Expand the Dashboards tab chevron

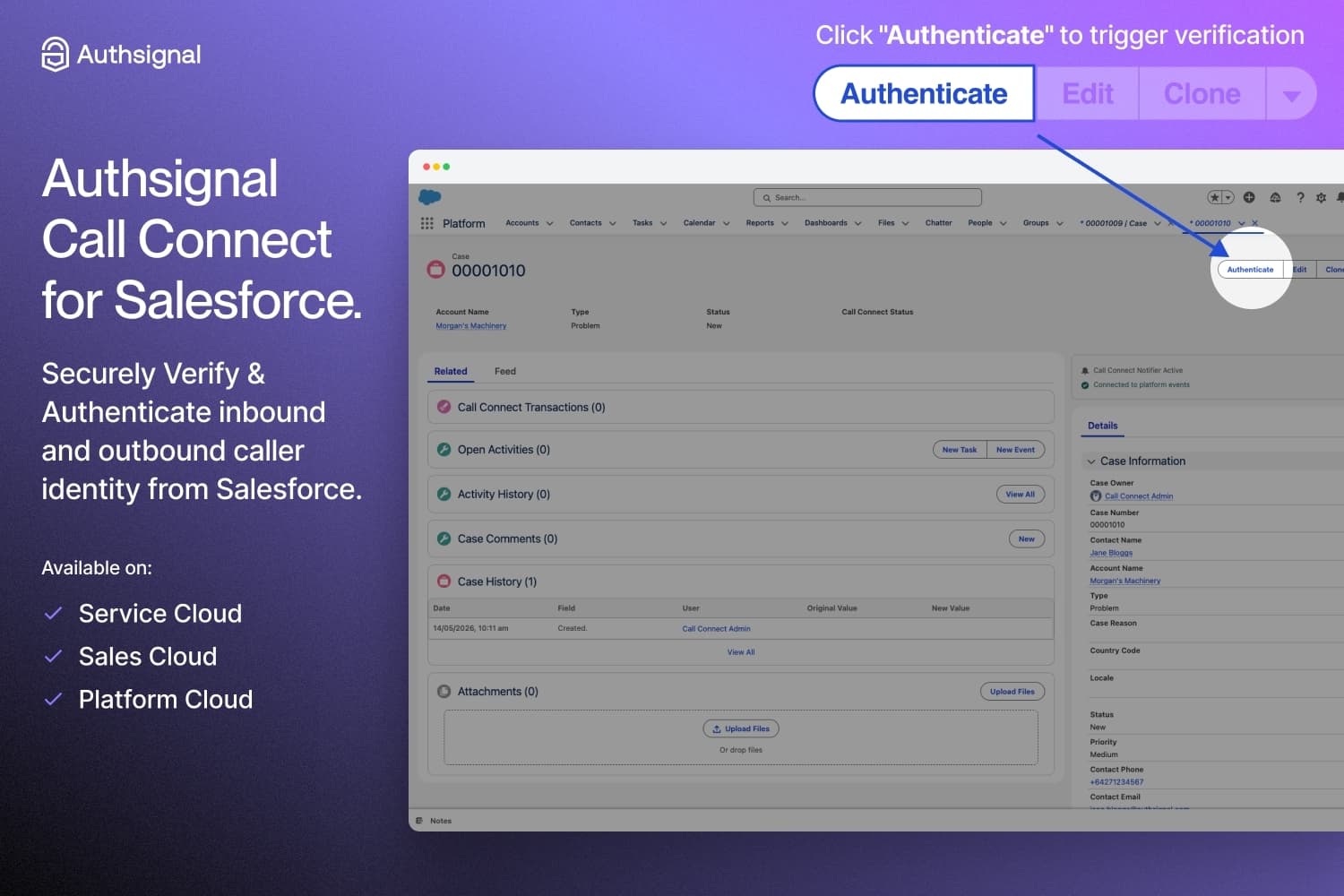click(x=858, y=223)
